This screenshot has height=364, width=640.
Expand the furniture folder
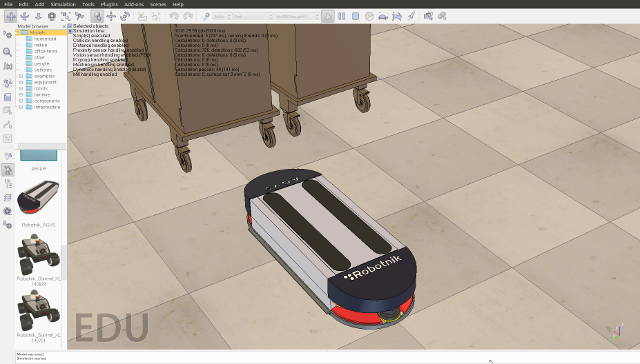(21, 95)
